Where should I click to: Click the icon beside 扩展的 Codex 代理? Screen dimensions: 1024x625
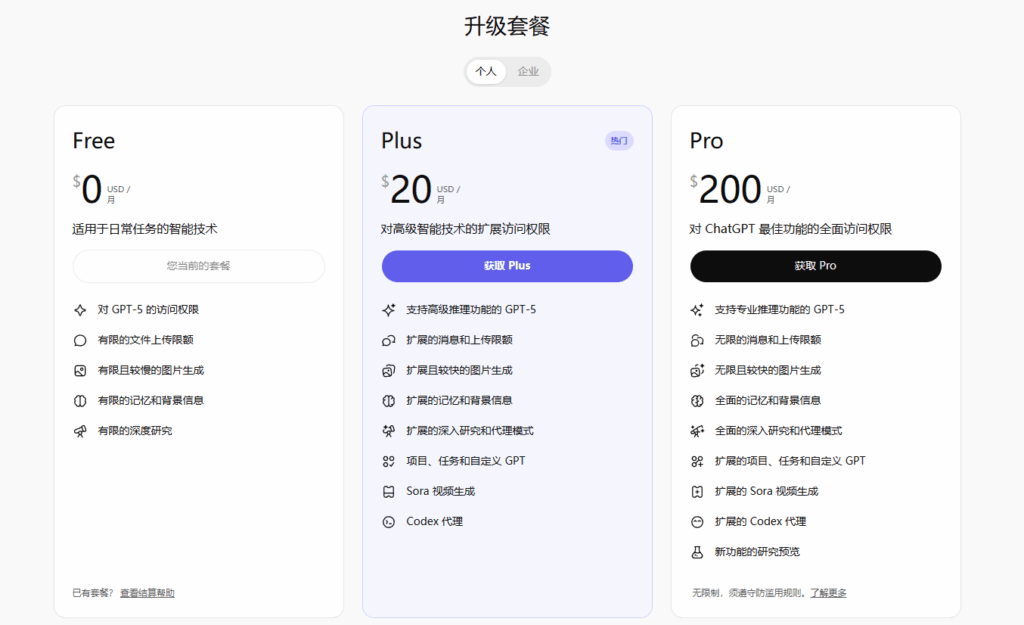point(697,522)
